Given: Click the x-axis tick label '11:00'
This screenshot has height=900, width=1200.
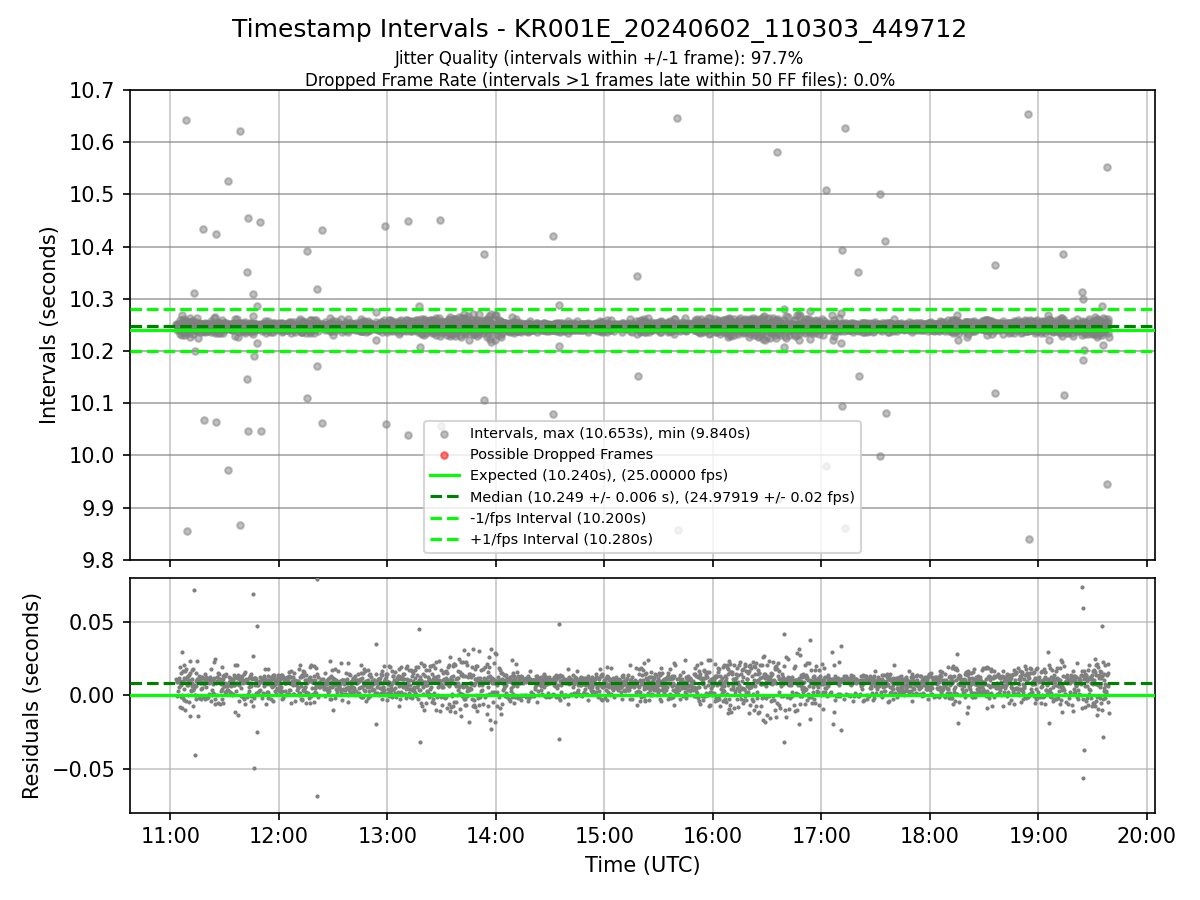Looking at the screenshot, I should 169,835.
